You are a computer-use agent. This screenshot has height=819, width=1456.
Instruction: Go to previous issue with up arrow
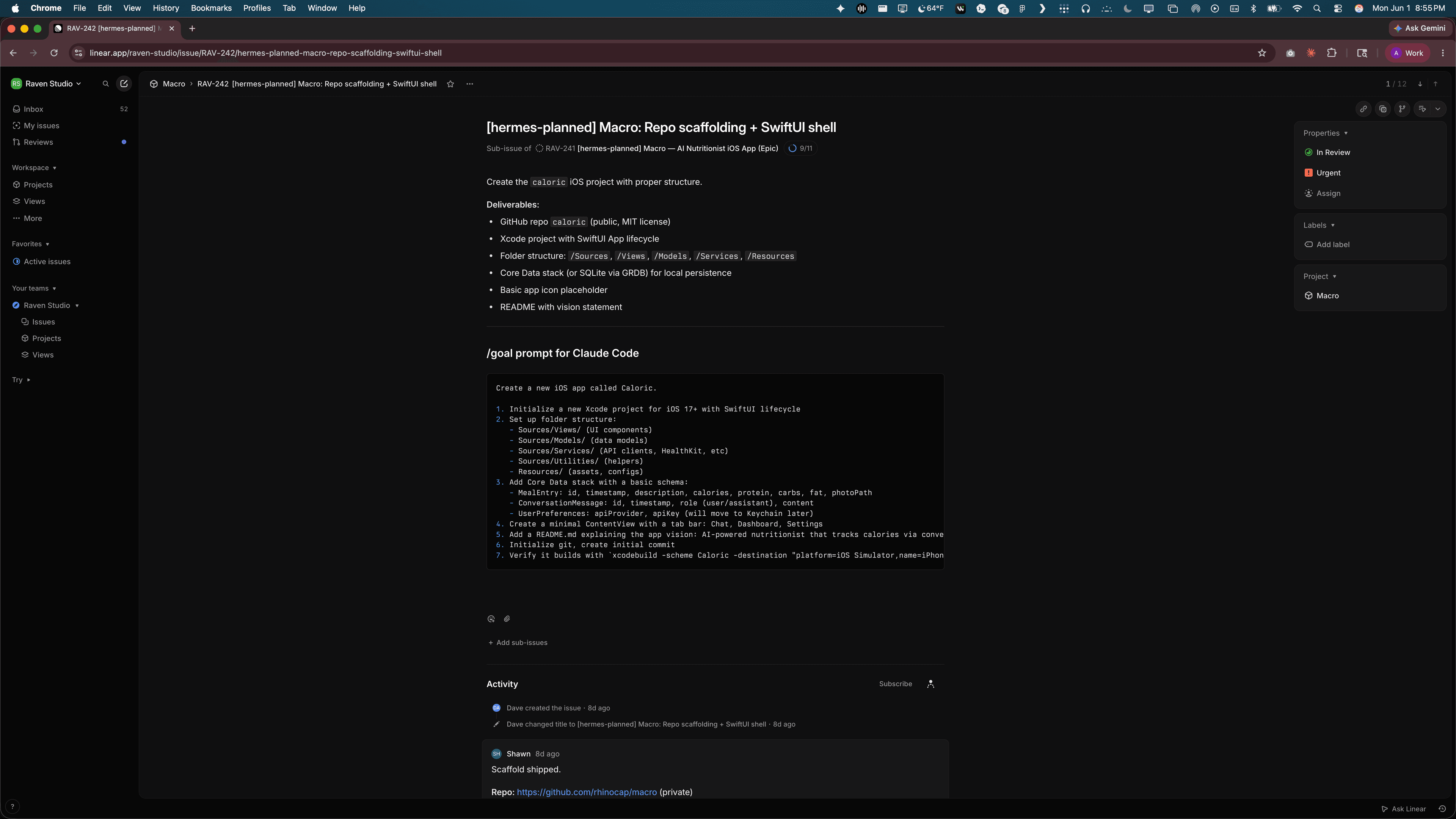[1436, 84]
